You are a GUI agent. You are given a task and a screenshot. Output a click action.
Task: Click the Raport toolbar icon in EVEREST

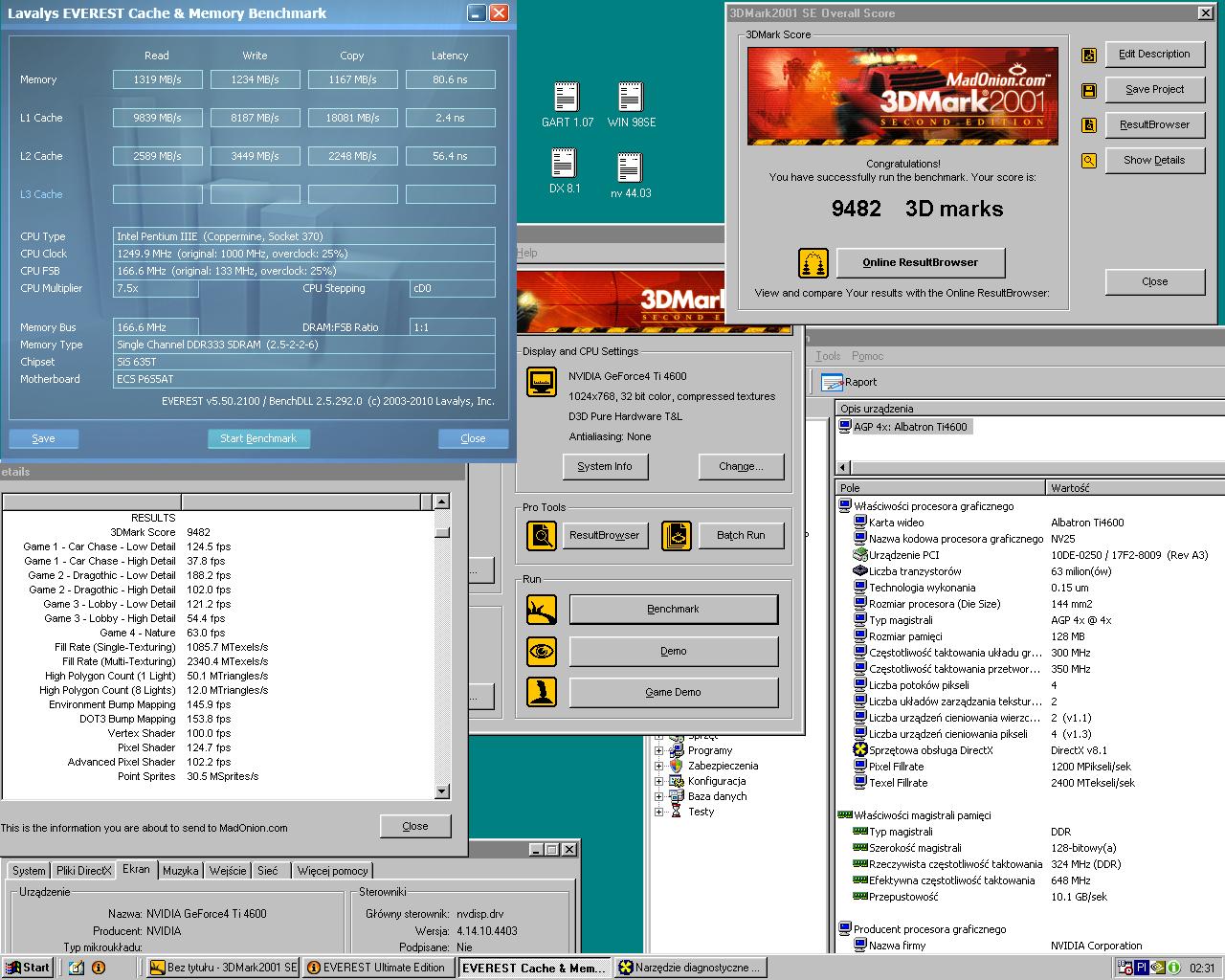coord(832,382)
